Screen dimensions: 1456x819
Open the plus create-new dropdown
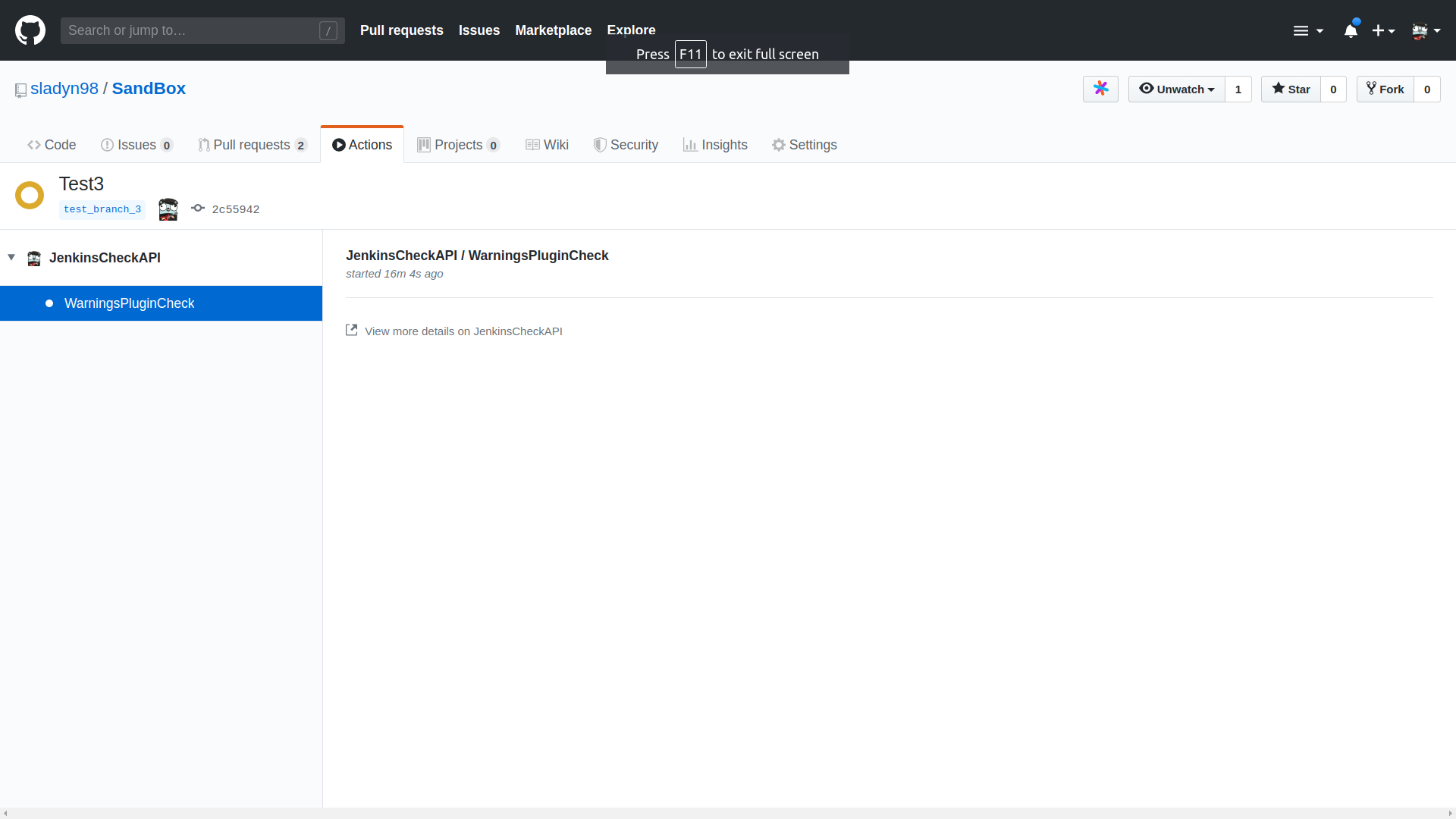coord(1383,30)
